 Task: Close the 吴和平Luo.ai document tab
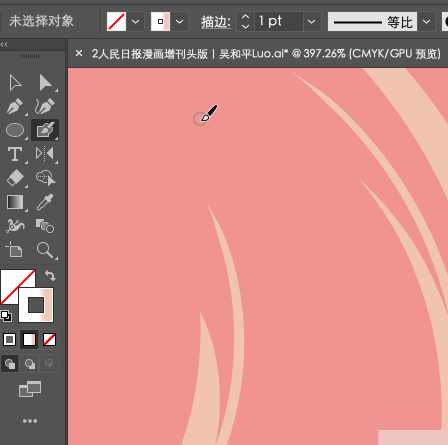coord(79,53)
